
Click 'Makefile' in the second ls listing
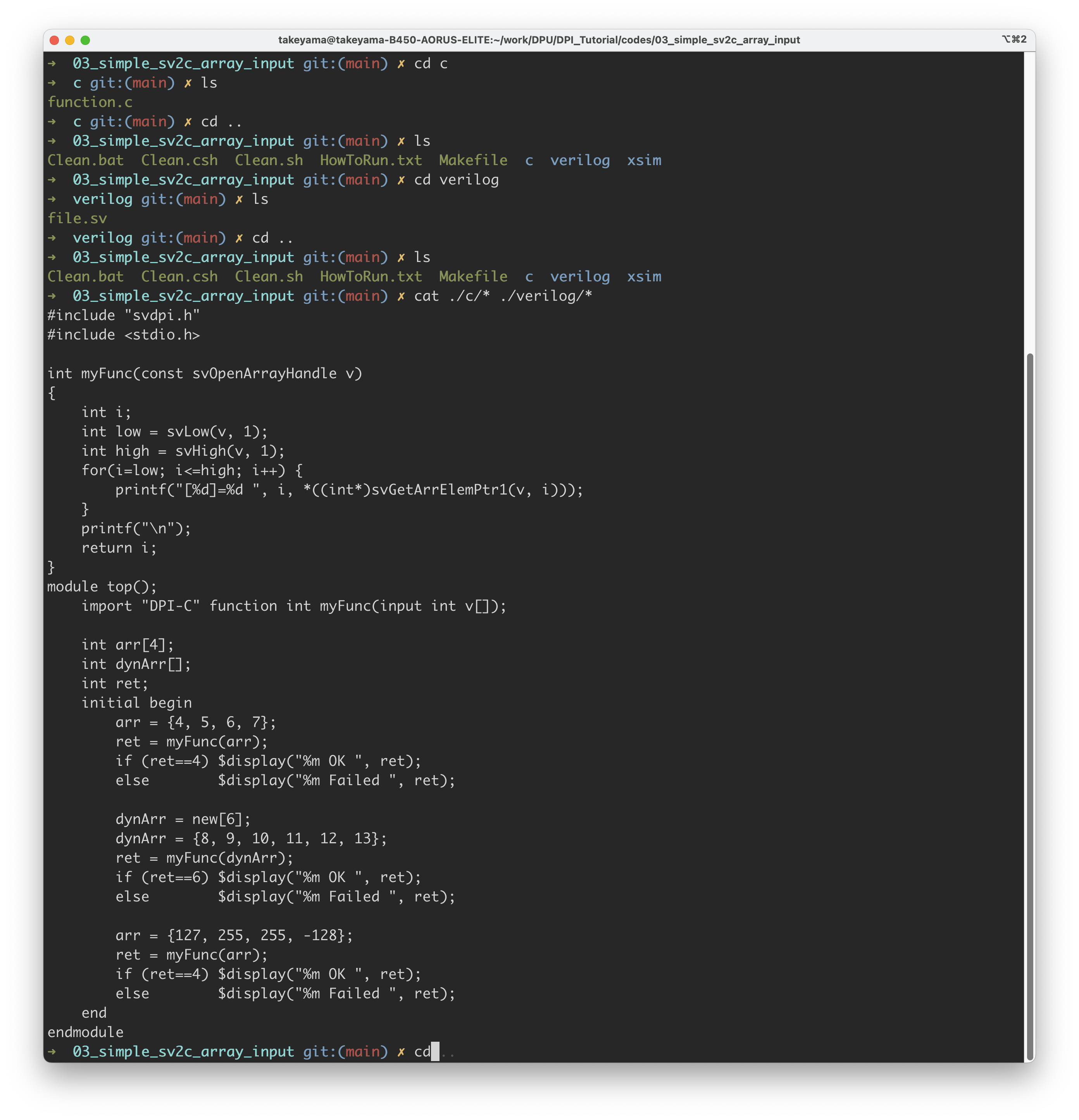coord(473,277)
